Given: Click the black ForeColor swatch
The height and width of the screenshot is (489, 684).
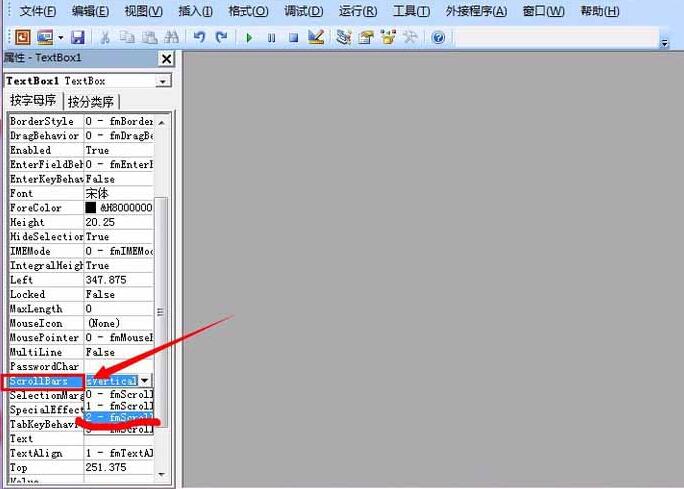Looking at the screenshot, I should (x=91, y=208).
